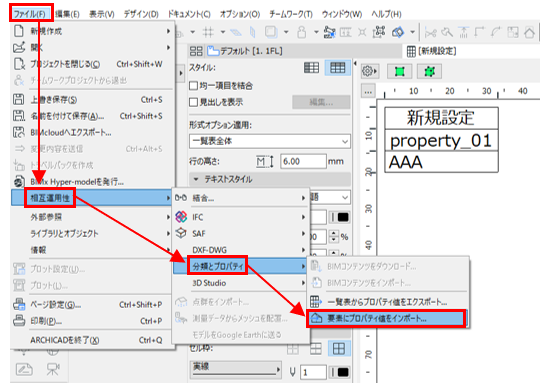The image size is (546, 388).
Task: Open the ヘルプ(H) menu
Action: pos(386,14)
